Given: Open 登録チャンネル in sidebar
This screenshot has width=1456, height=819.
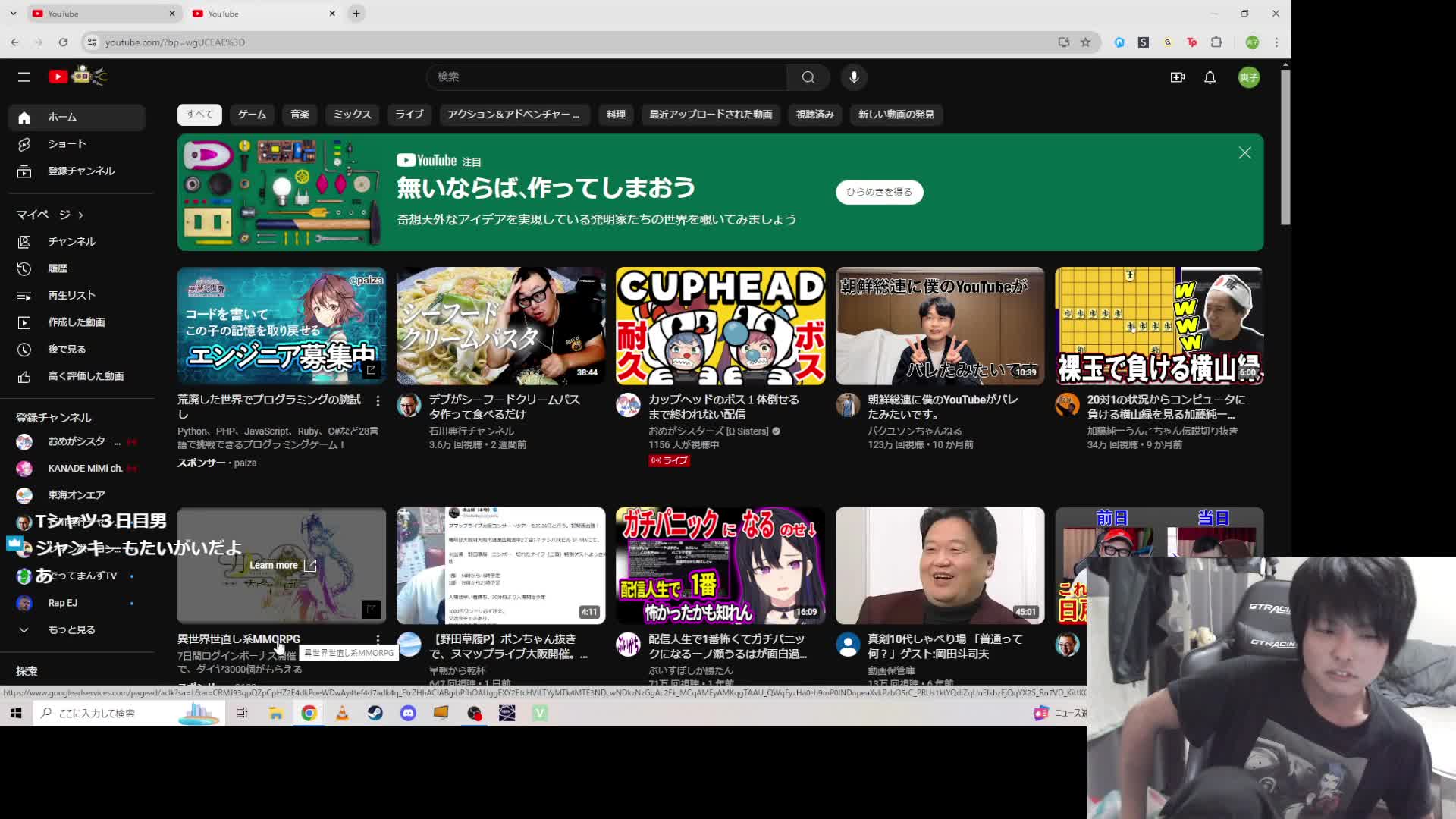Looking at the screenshot, I should (x=77, y=171).
